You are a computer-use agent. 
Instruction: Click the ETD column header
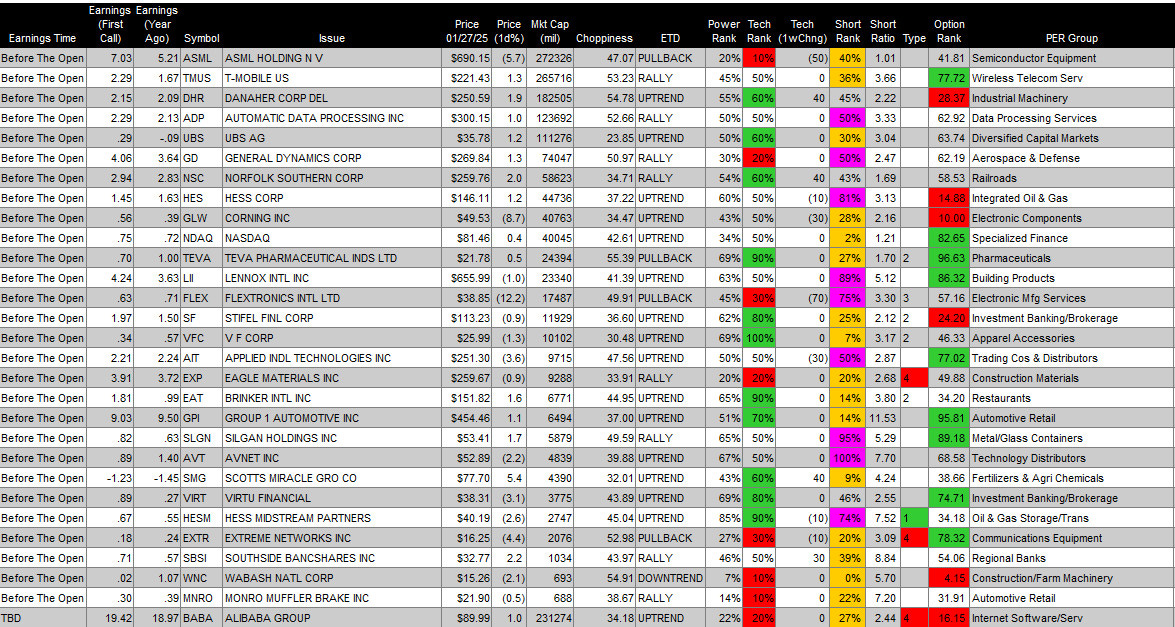click(671, 38)
